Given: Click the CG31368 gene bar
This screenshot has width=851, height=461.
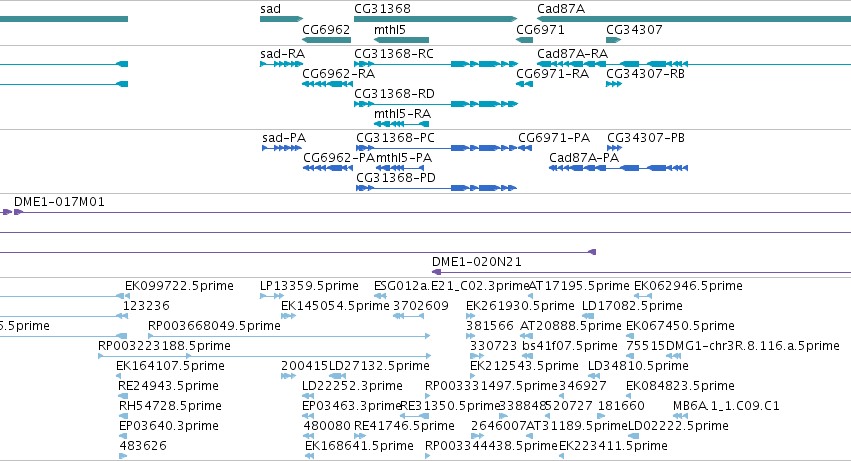Looking at the screenshot, I should [x=435, y=19].
